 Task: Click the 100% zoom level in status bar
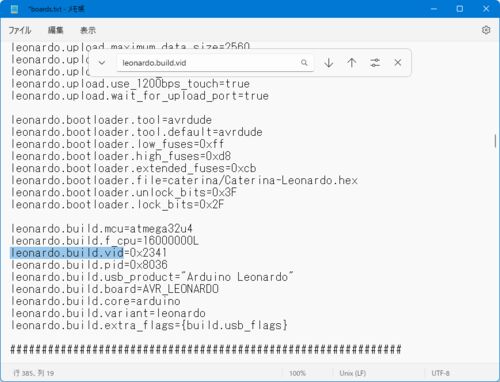coord(297,373)
